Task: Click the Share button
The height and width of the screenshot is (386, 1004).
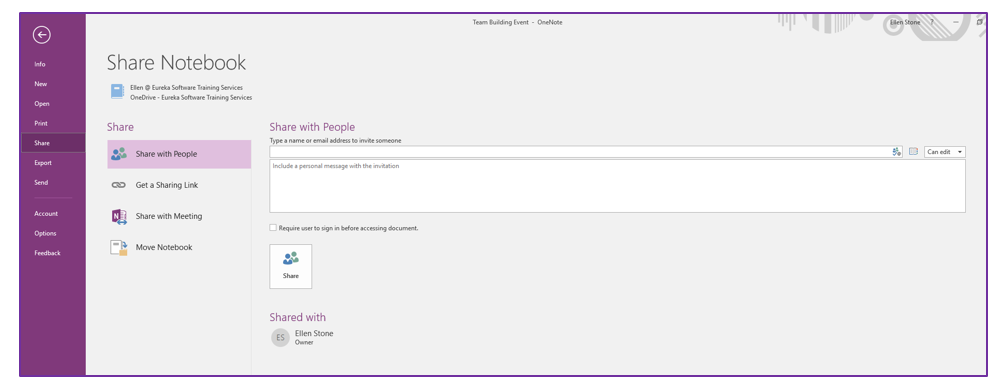Action: tap(291, 266)
